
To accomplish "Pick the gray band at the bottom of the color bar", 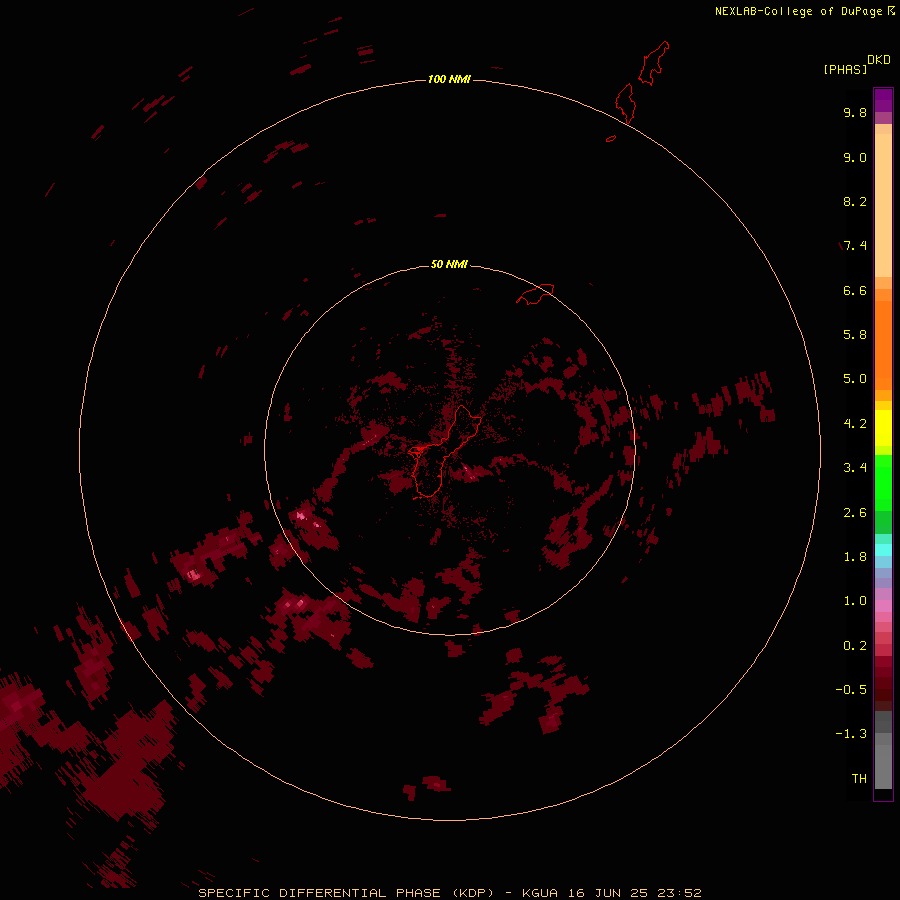I will 883,766.
